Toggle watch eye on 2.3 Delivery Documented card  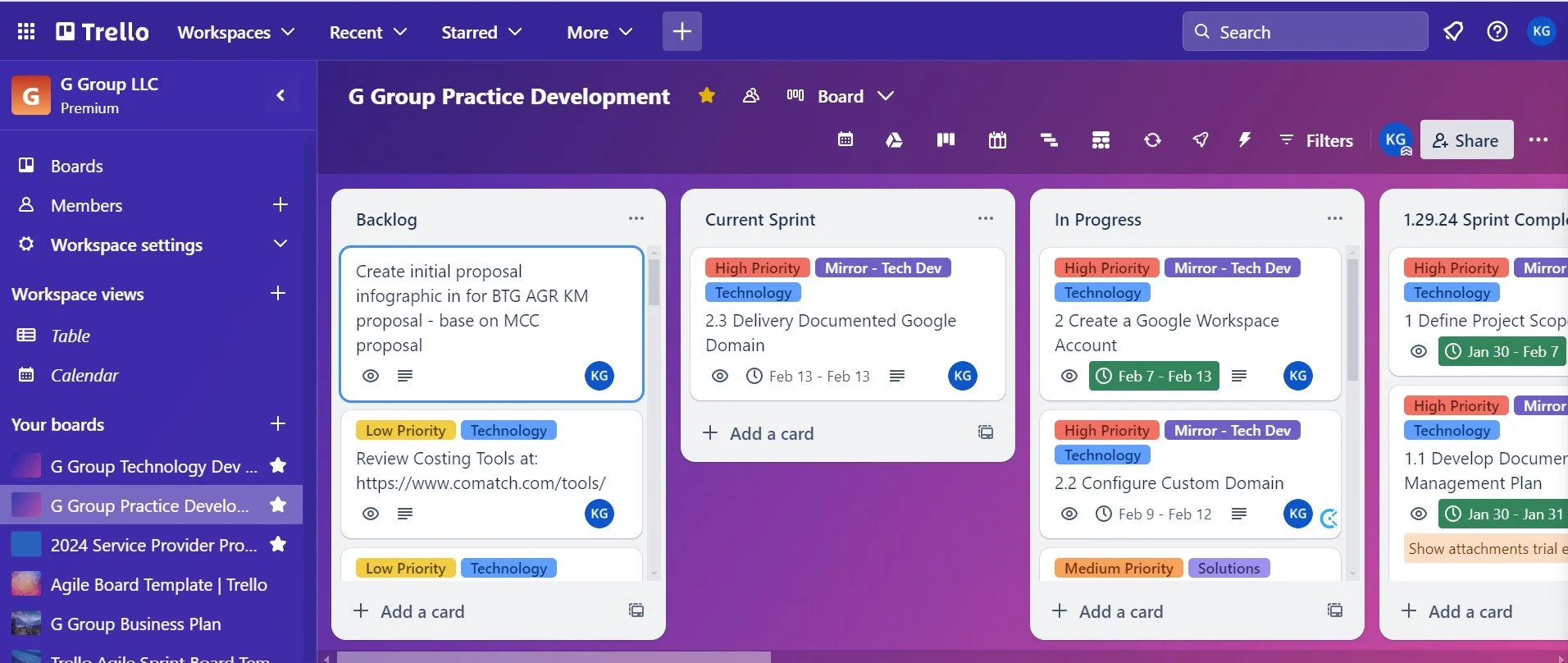pyautogui.click(x=720, y=376)
